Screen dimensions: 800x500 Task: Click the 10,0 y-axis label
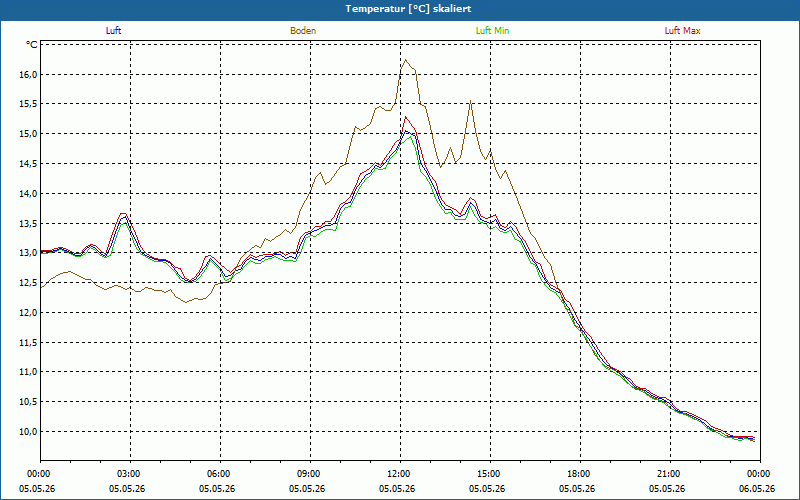(29, 432)
